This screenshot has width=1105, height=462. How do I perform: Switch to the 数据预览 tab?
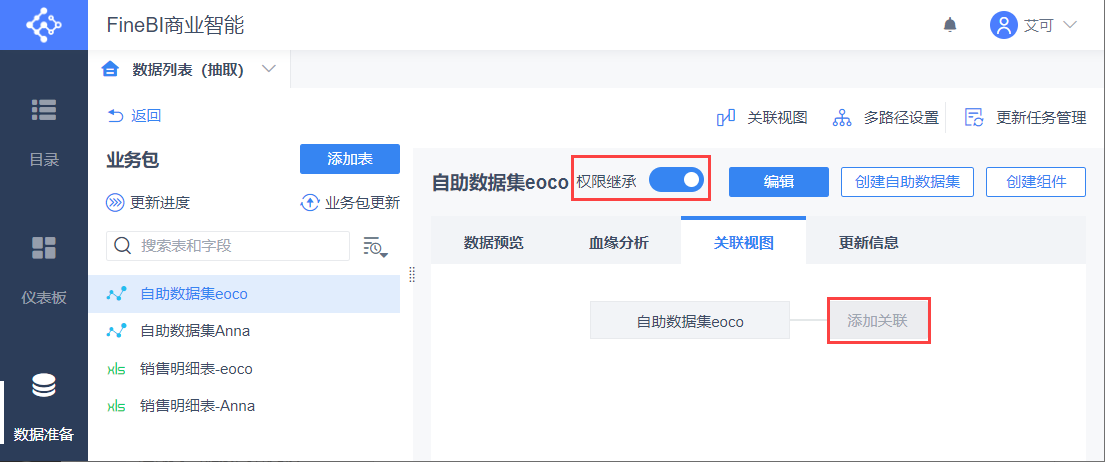coord(494,242)
